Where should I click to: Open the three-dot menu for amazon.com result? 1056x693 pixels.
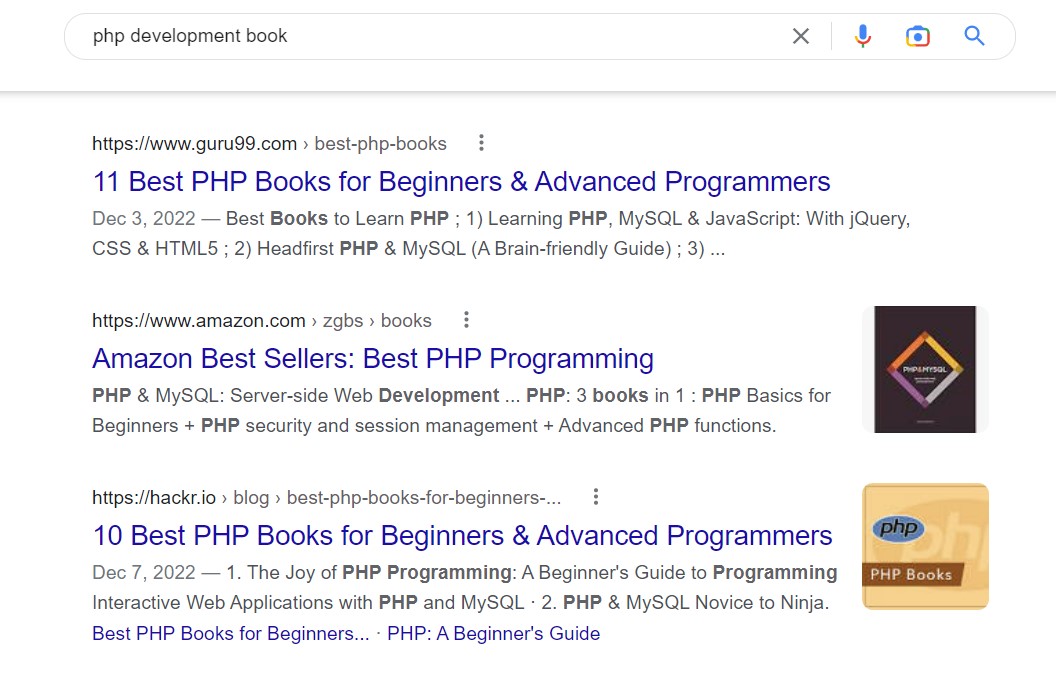pyautogui.click(x=466, y=320)
